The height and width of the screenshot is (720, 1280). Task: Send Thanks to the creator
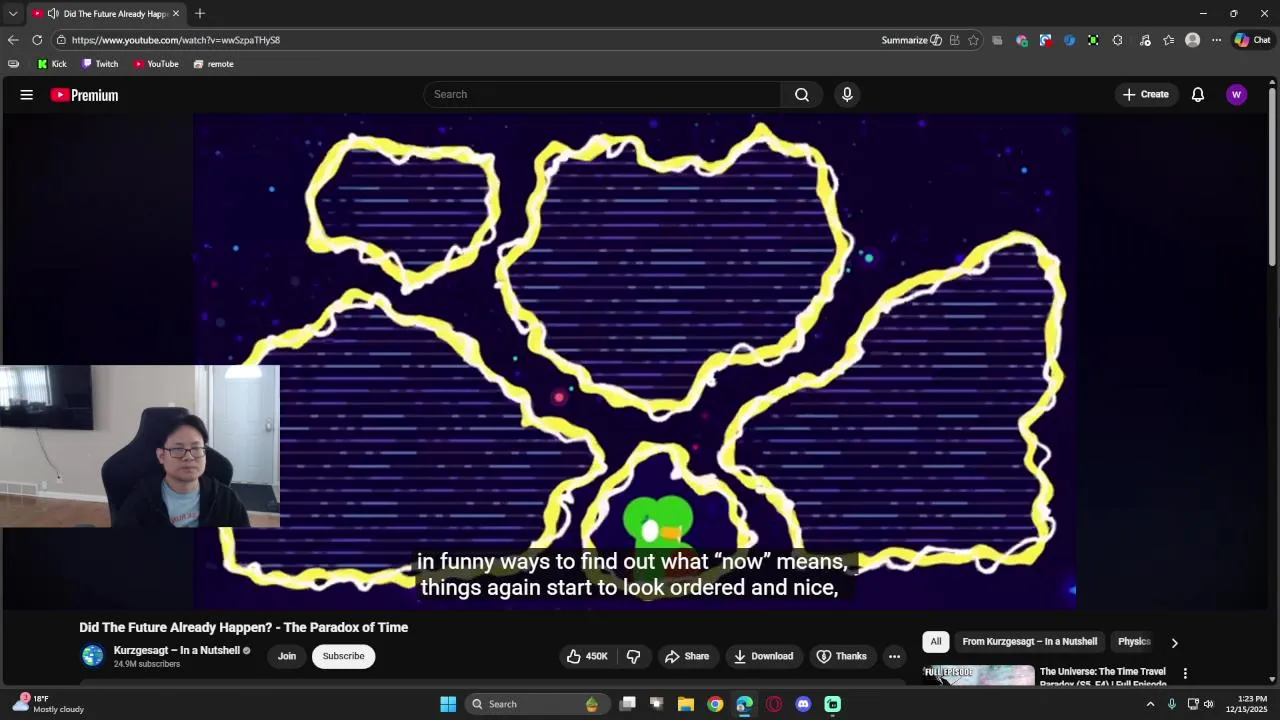841,656
